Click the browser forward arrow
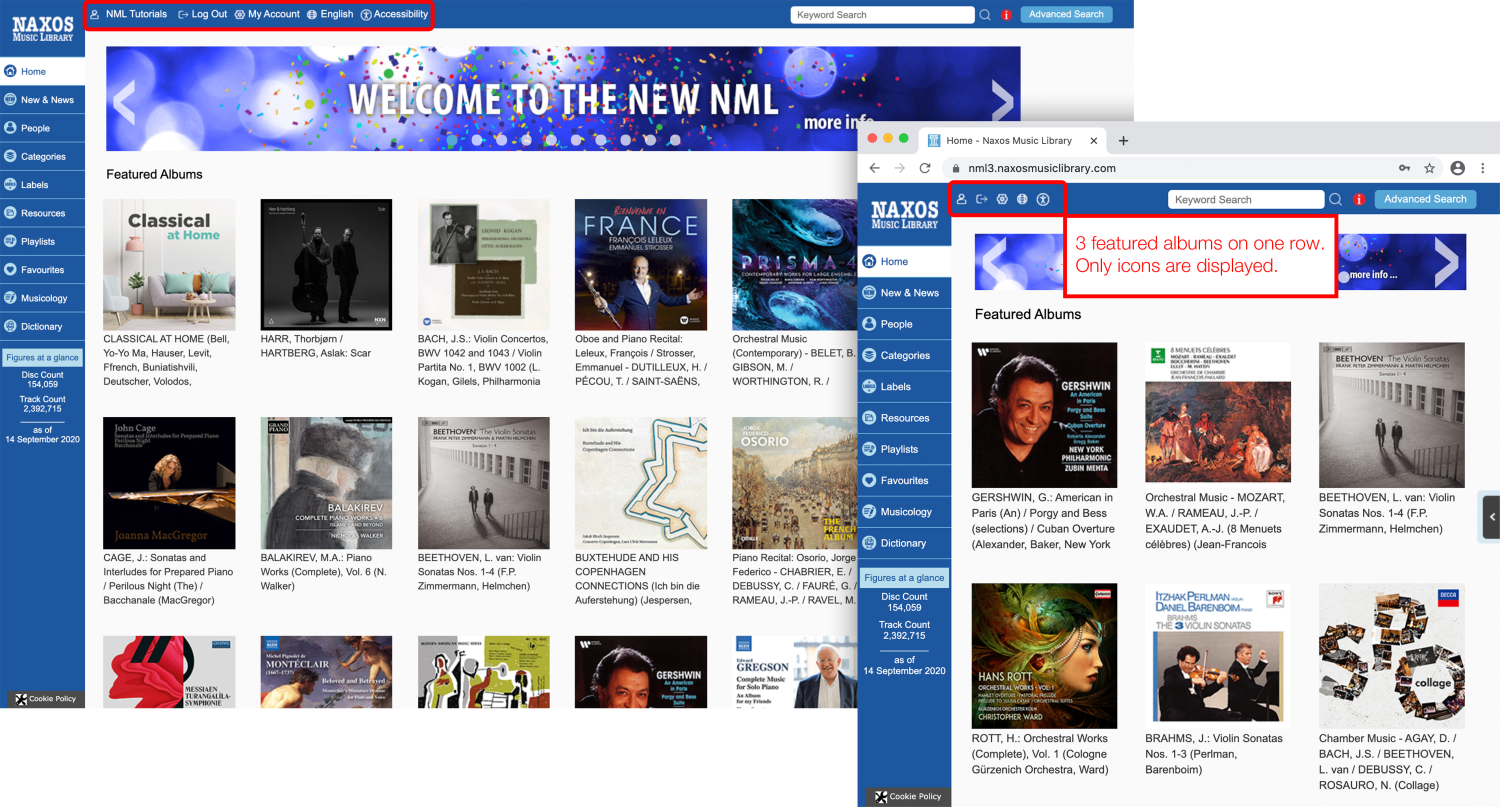The width and height of the screenshot is (1500, 807). tap(899, 168)
